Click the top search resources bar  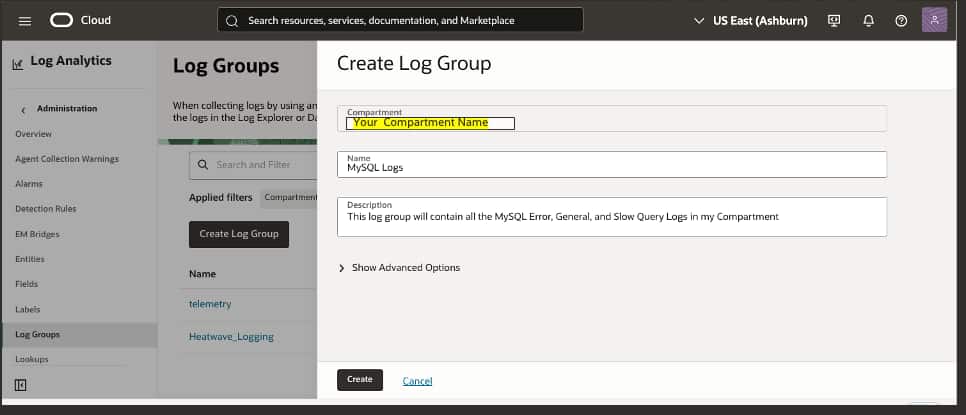click(x=400, y=20)
